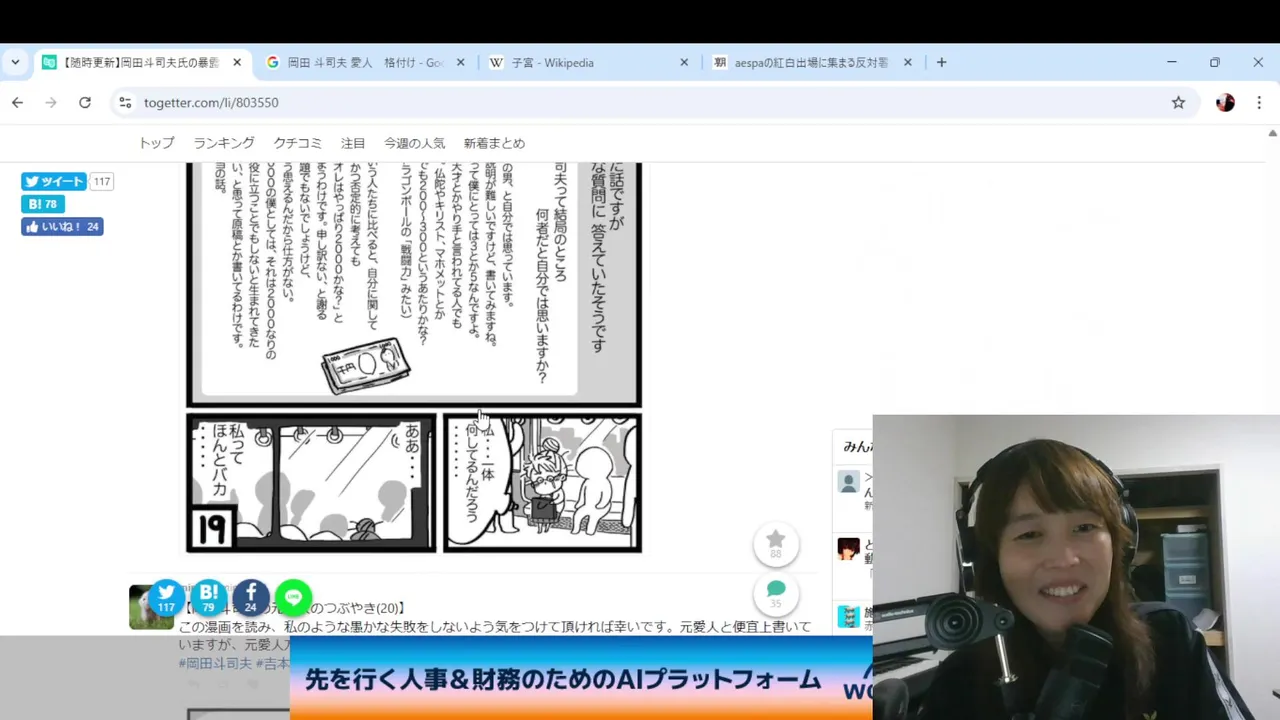The width and height of the screenshot is (1280, 720).
Task: Open ランキング page
Action: (224, 143)
